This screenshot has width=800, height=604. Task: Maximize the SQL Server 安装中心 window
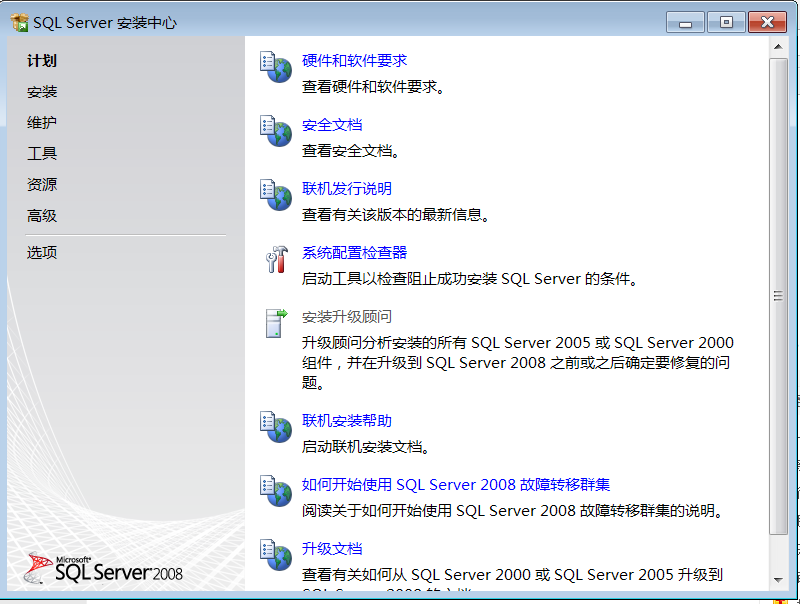(726, 23)
